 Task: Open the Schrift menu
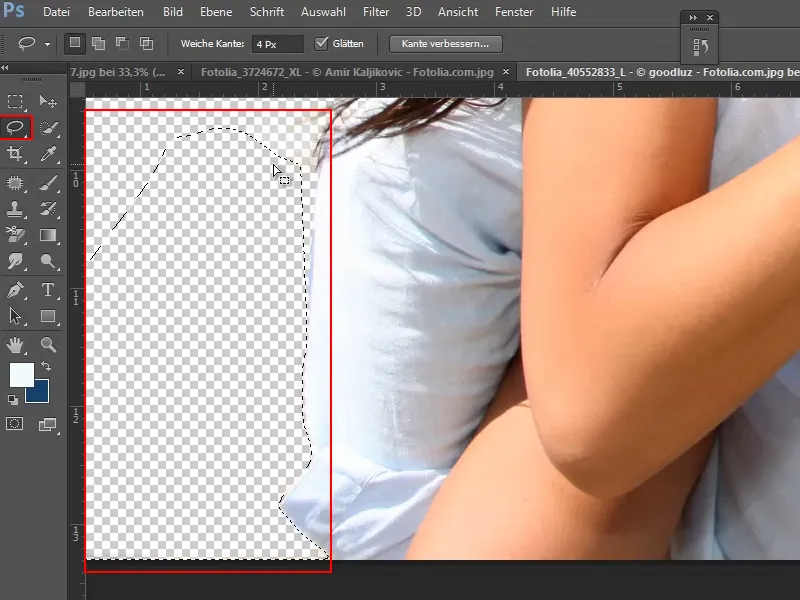click(267, 12)
